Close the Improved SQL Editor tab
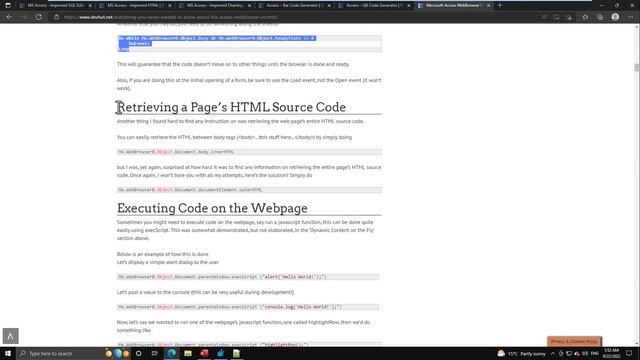The image size is (640, 360). point(90,6)
